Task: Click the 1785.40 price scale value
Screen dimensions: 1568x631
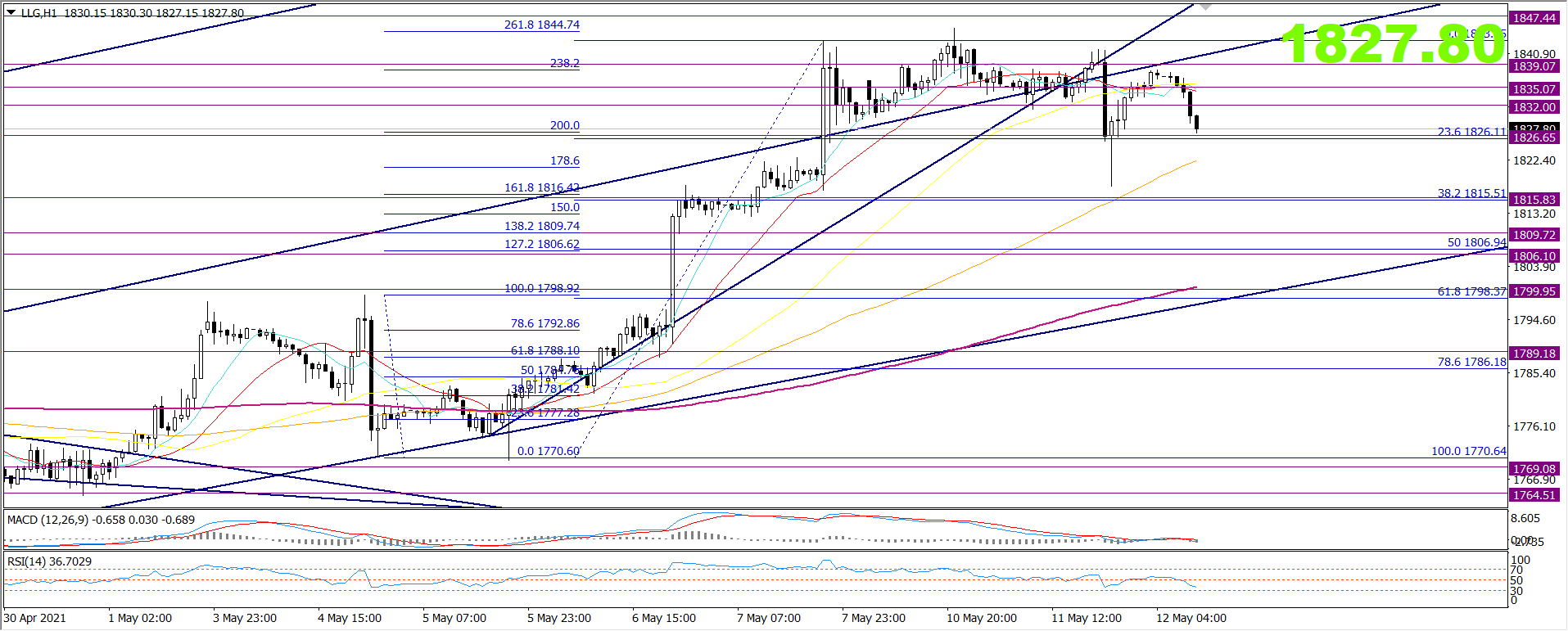Action: click(1534, 373)
